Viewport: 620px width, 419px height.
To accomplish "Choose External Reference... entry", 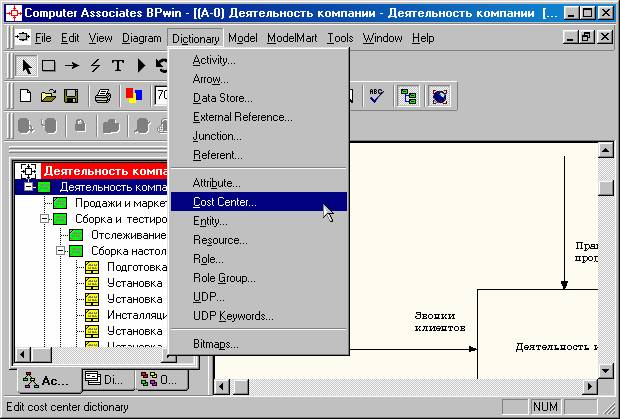I will pos(259,117).
